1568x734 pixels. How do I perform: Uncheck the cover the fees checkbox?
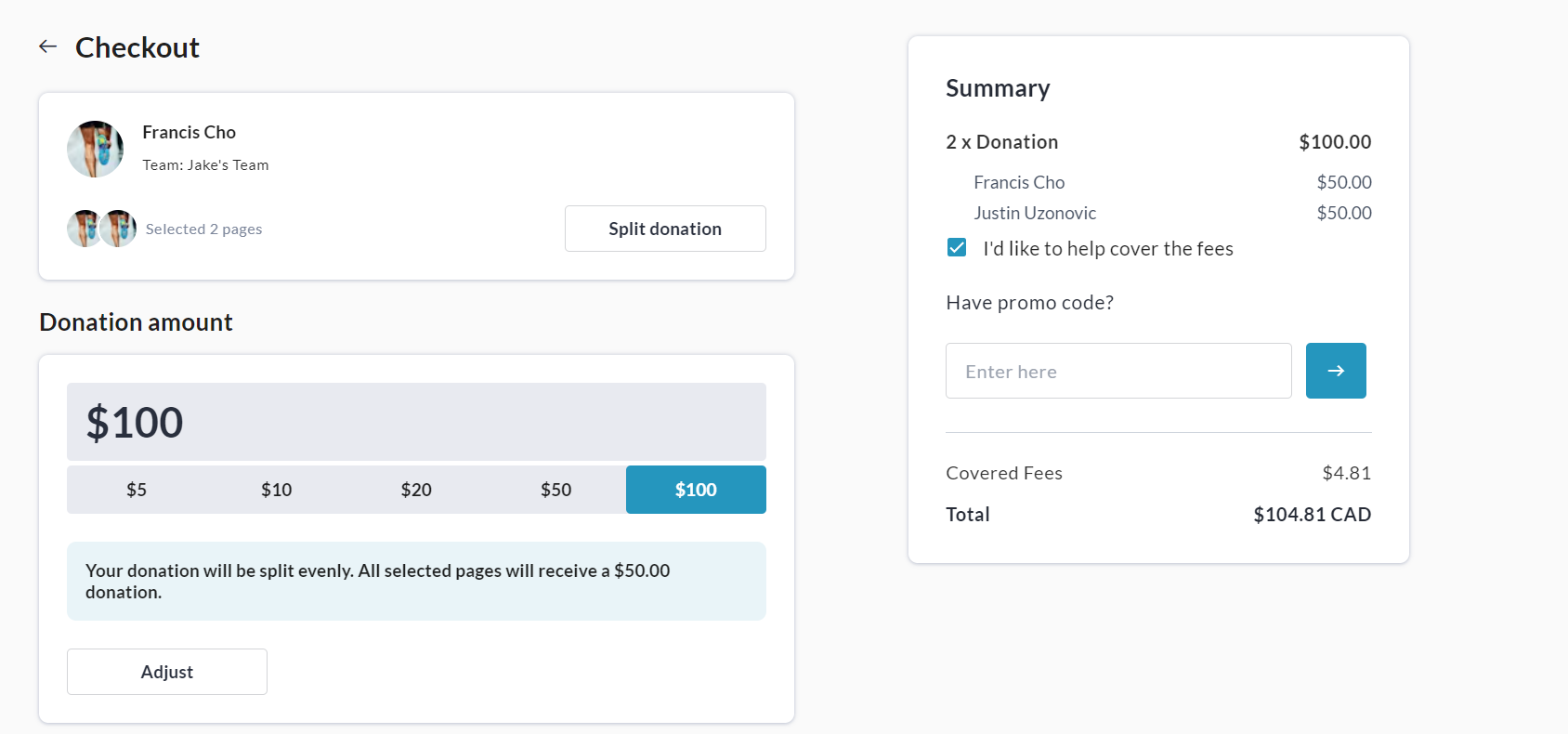(957, 247)
